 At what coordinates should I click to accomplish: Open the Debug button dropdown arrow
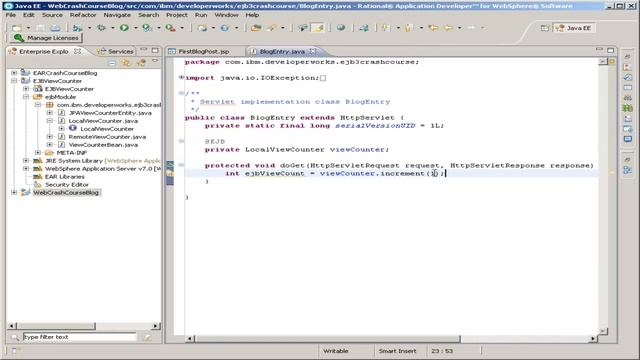click(112, 28)
